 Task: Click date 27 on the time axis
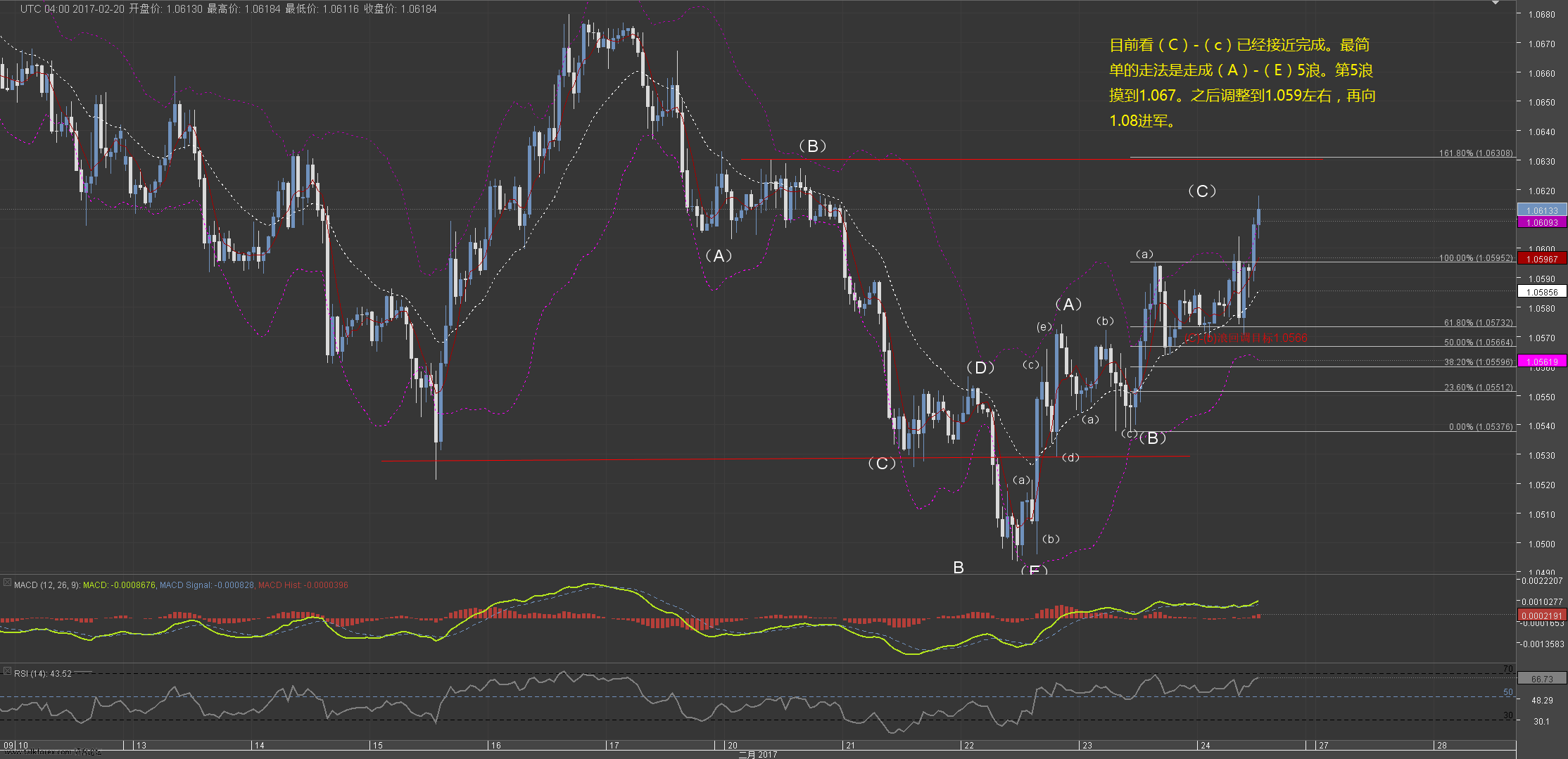1324,745
